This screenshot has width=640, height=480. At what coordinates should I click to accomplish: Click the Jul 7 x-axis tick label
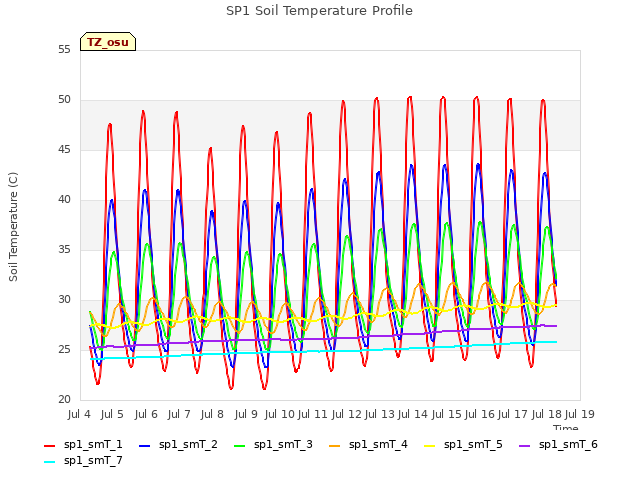coord(179,414)
